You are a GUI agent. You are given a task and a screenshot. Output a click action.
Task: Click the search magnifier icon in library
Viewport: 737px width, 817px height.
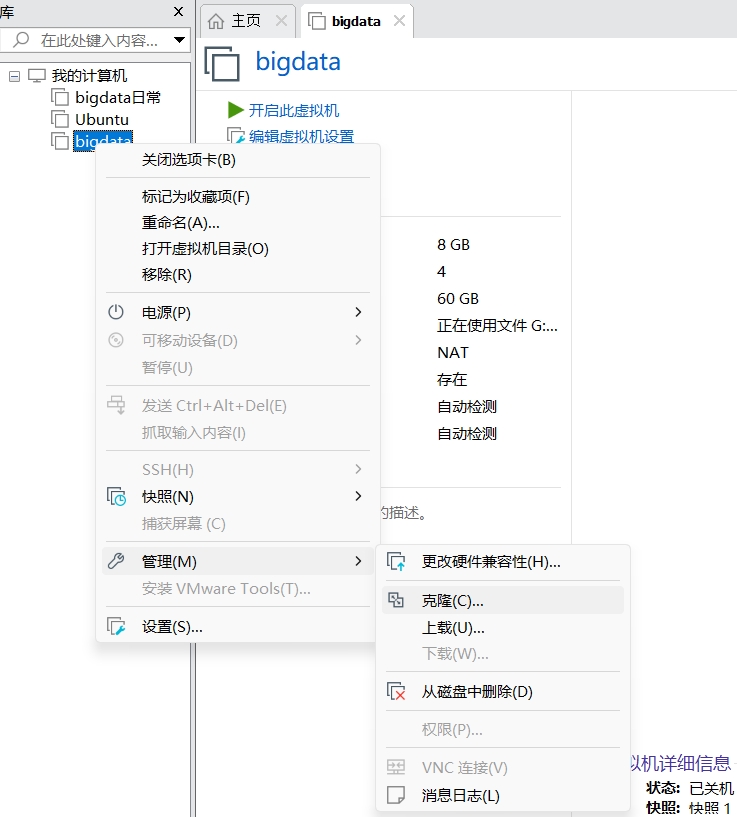tap(21, 40)
